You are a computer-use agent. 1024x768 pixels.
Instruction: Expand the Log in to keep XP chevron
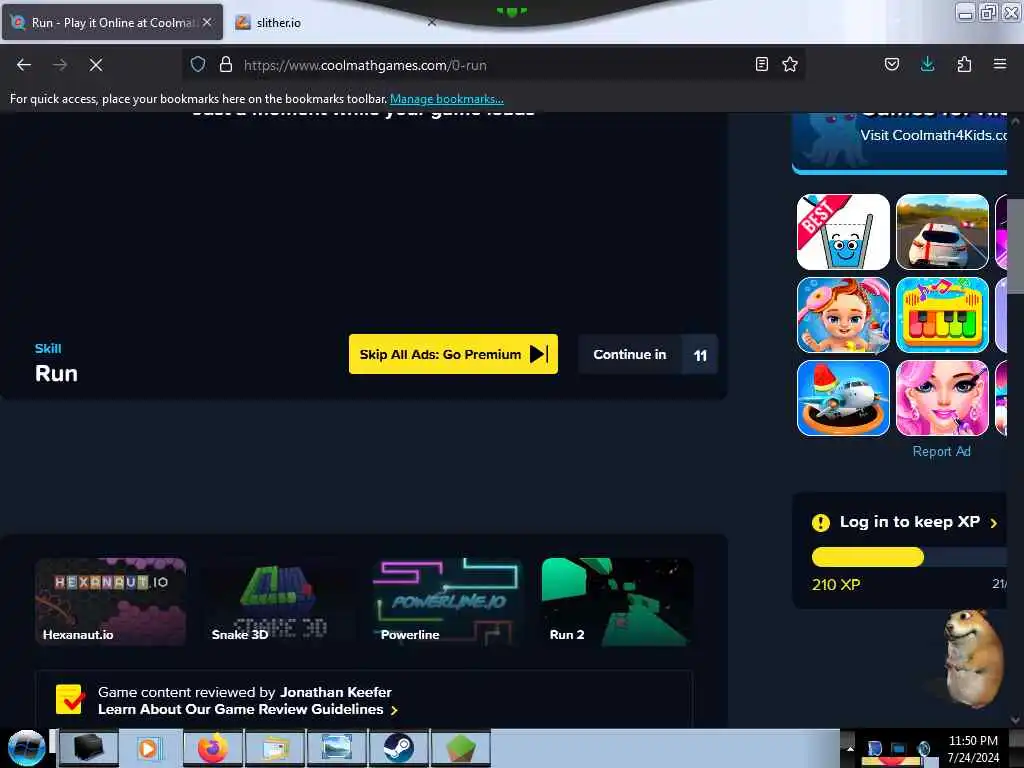(x=993, y=523)
